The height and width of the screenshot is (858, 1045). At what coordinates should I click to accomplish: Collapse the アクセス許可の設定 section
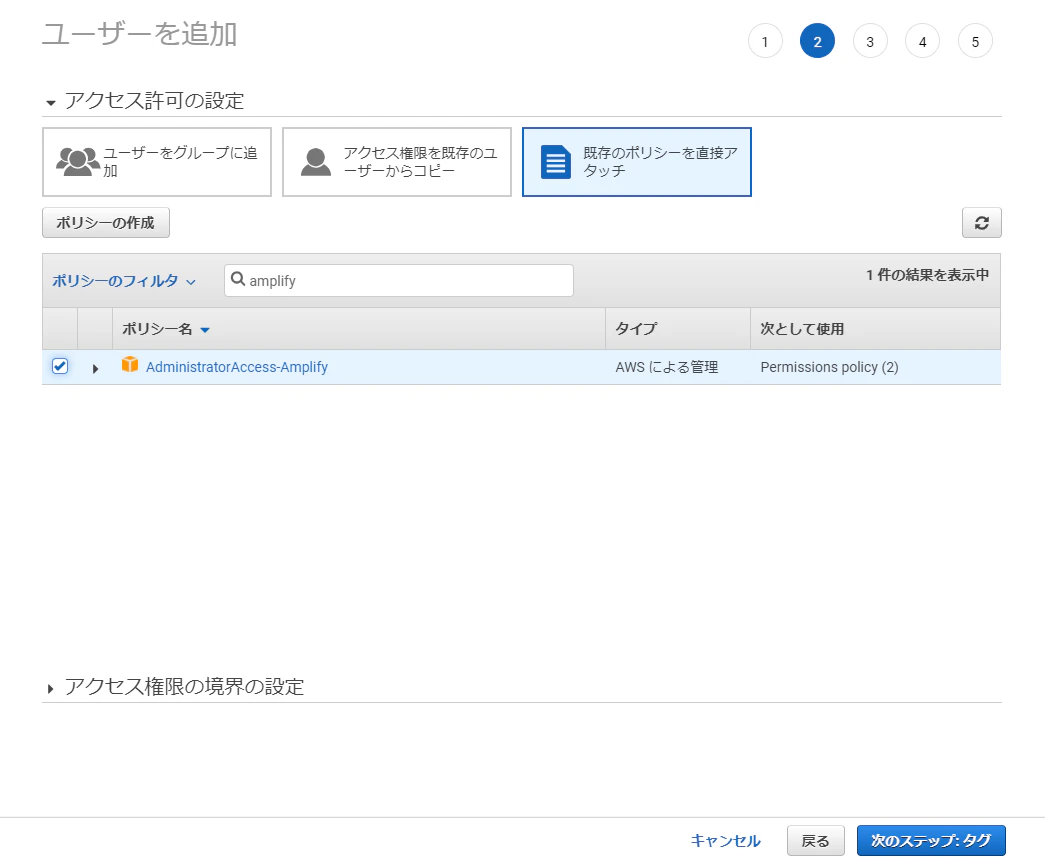click(x=51, y=103)
